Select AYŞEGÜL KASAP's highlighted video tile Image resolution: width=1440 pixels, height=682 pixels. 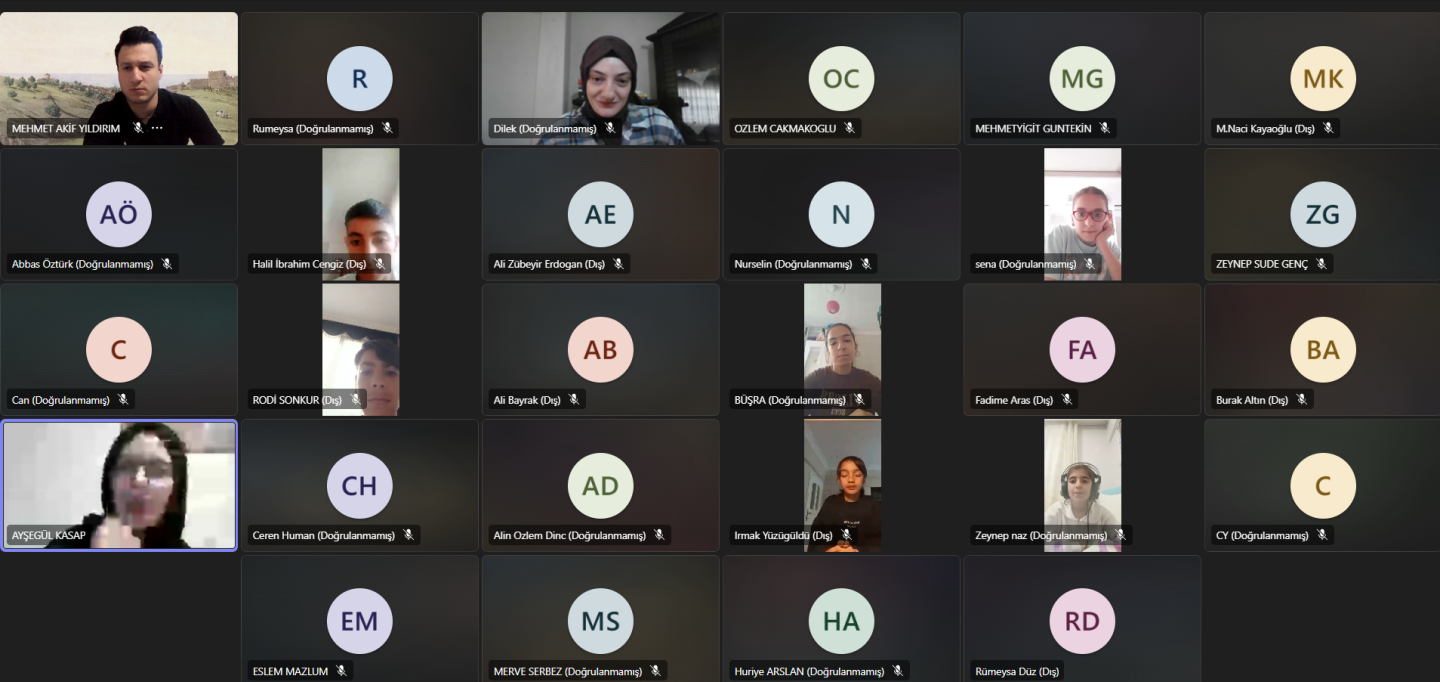point(119,485)
